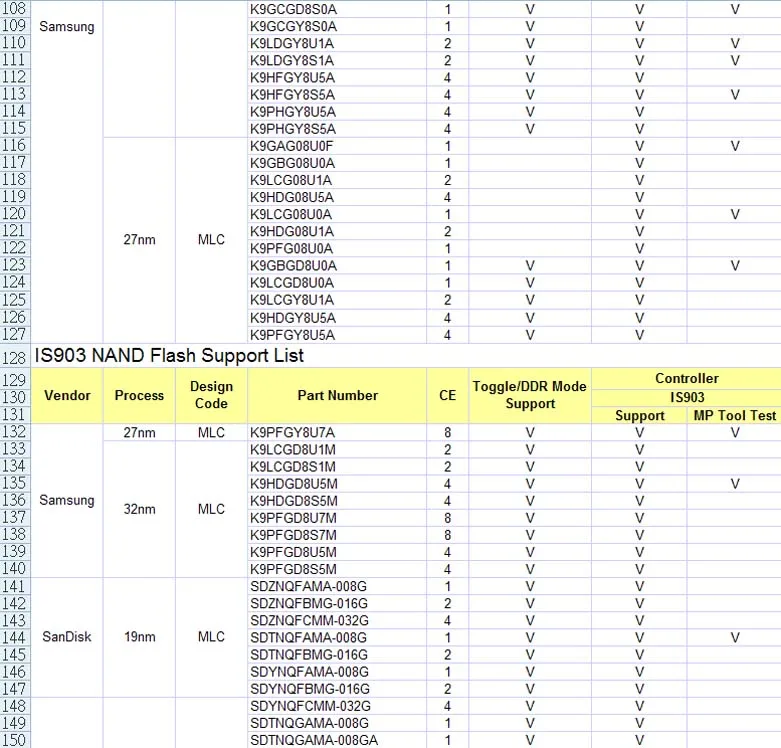Select cell K9PFGY8U5A
Screen dimensions: 781x748
(x=337, y=335)
